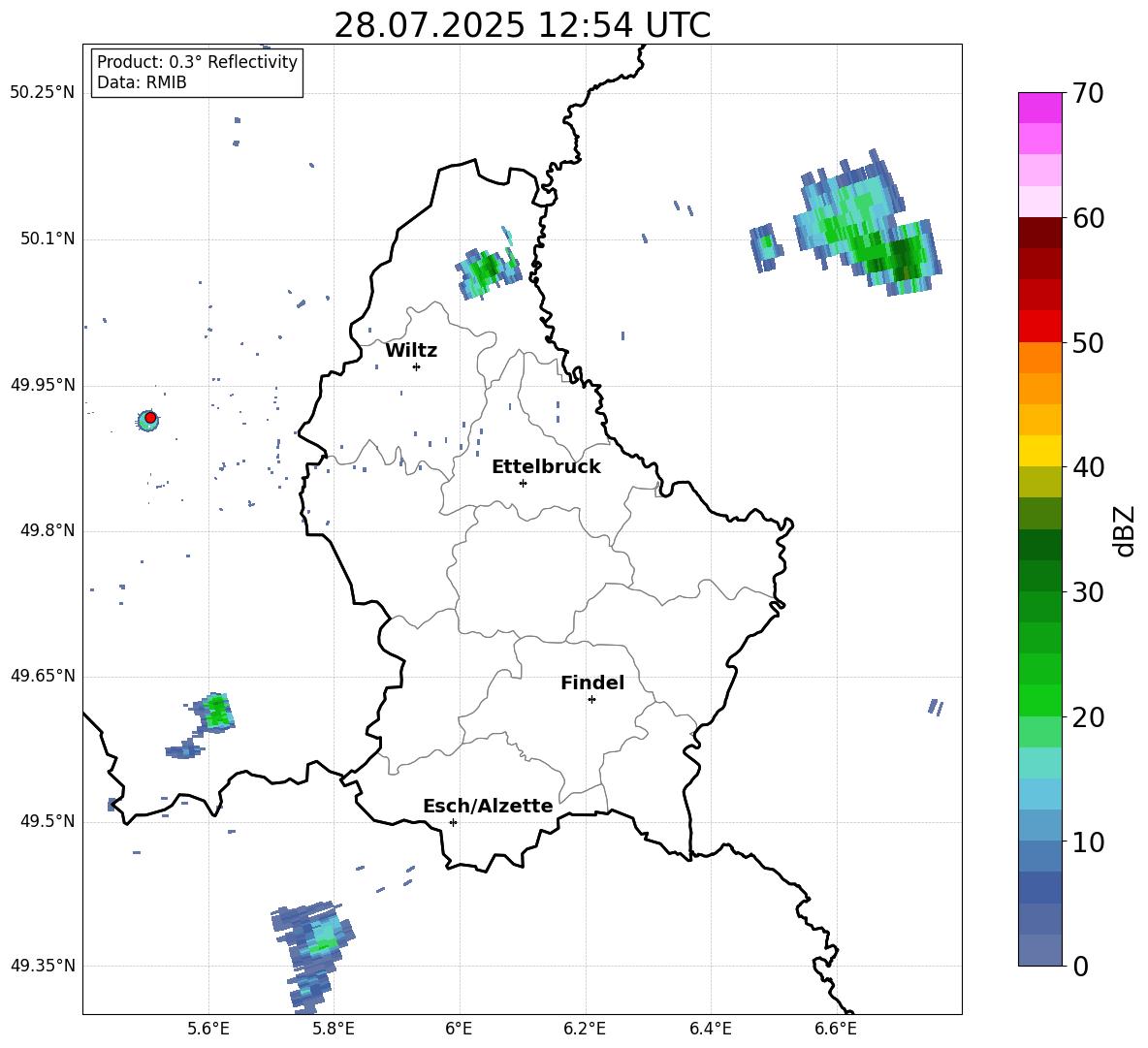The height and width of the screenshot is (1048, 1148).
Task: Click the 49.65°N latitude label
Action: point(43,677)
